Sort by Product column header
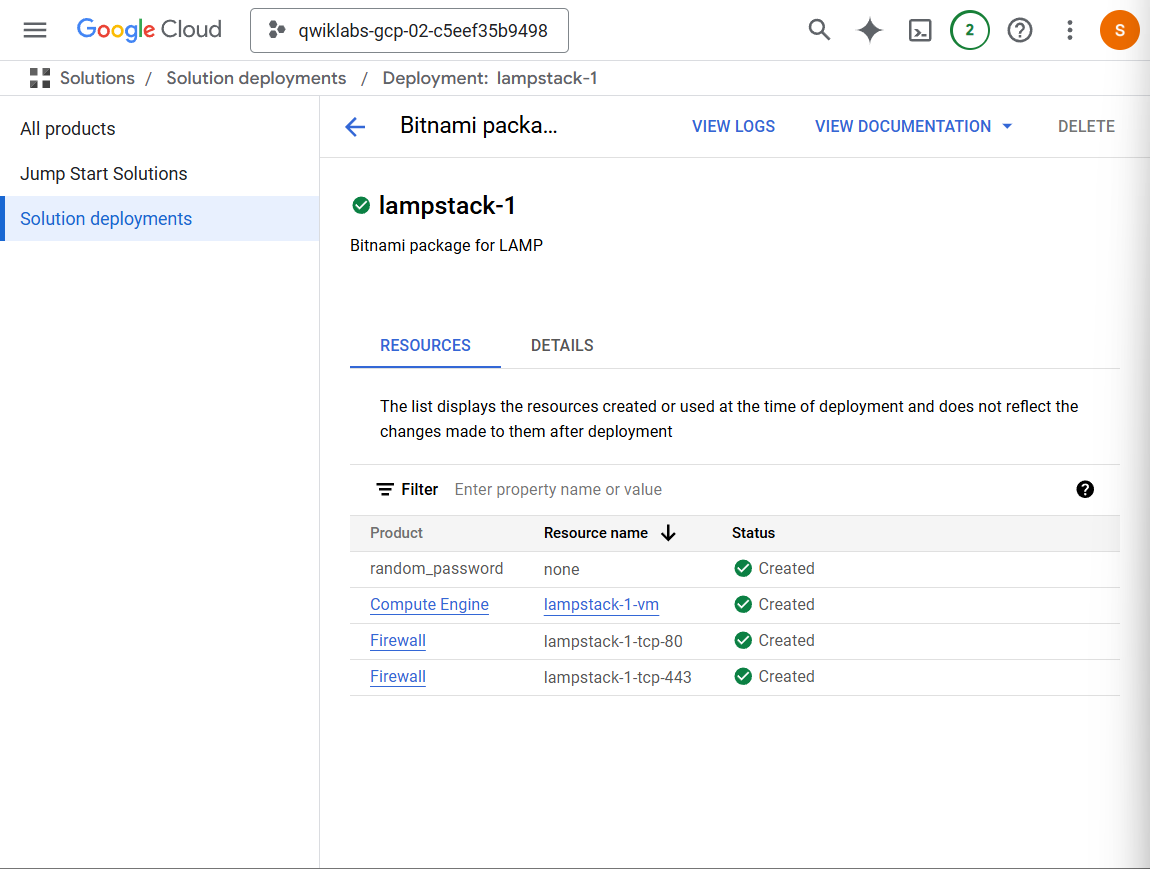 tap(396, 533)
